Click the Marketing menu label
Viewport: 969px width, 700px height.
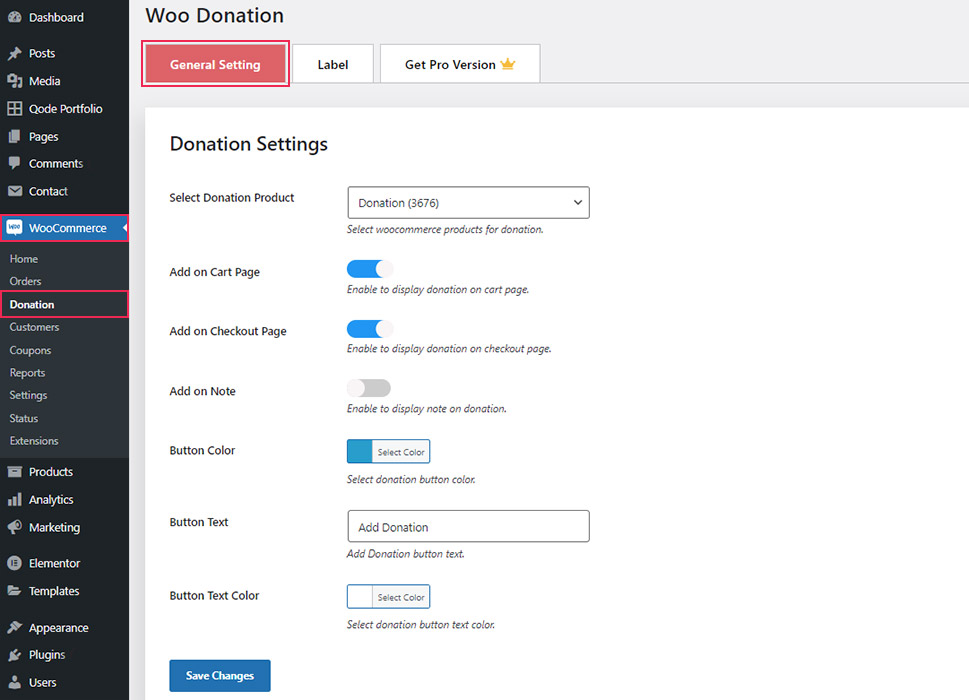(x=54, y=528)
